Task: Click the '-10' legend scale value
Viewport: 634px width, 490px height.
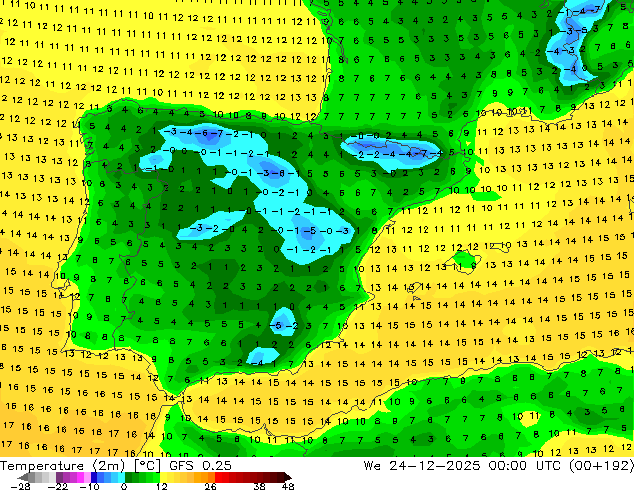Action: [x=89, y=486]
